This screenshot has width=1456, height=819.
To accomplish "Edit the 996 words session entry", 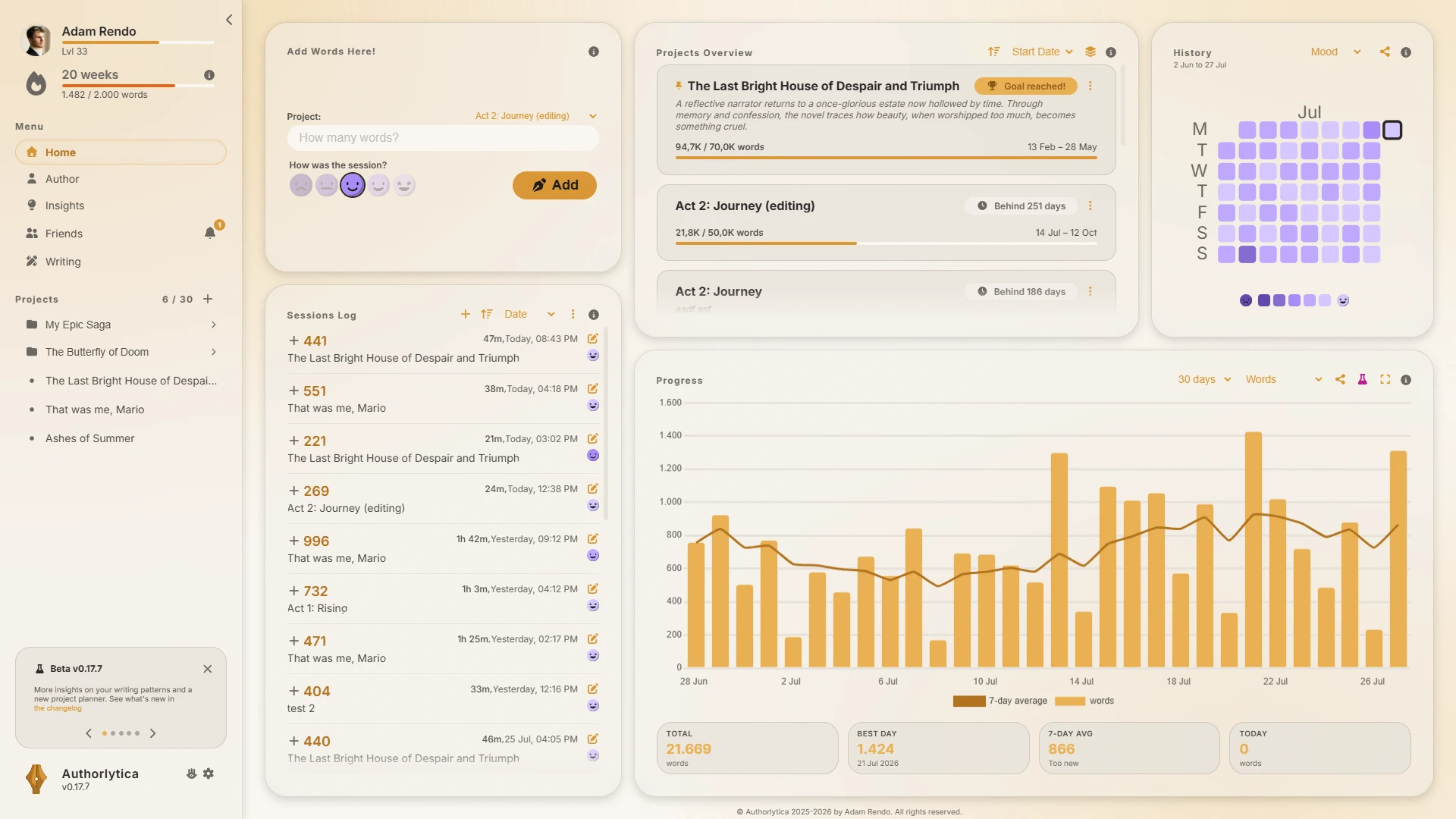I will (593, 539).
